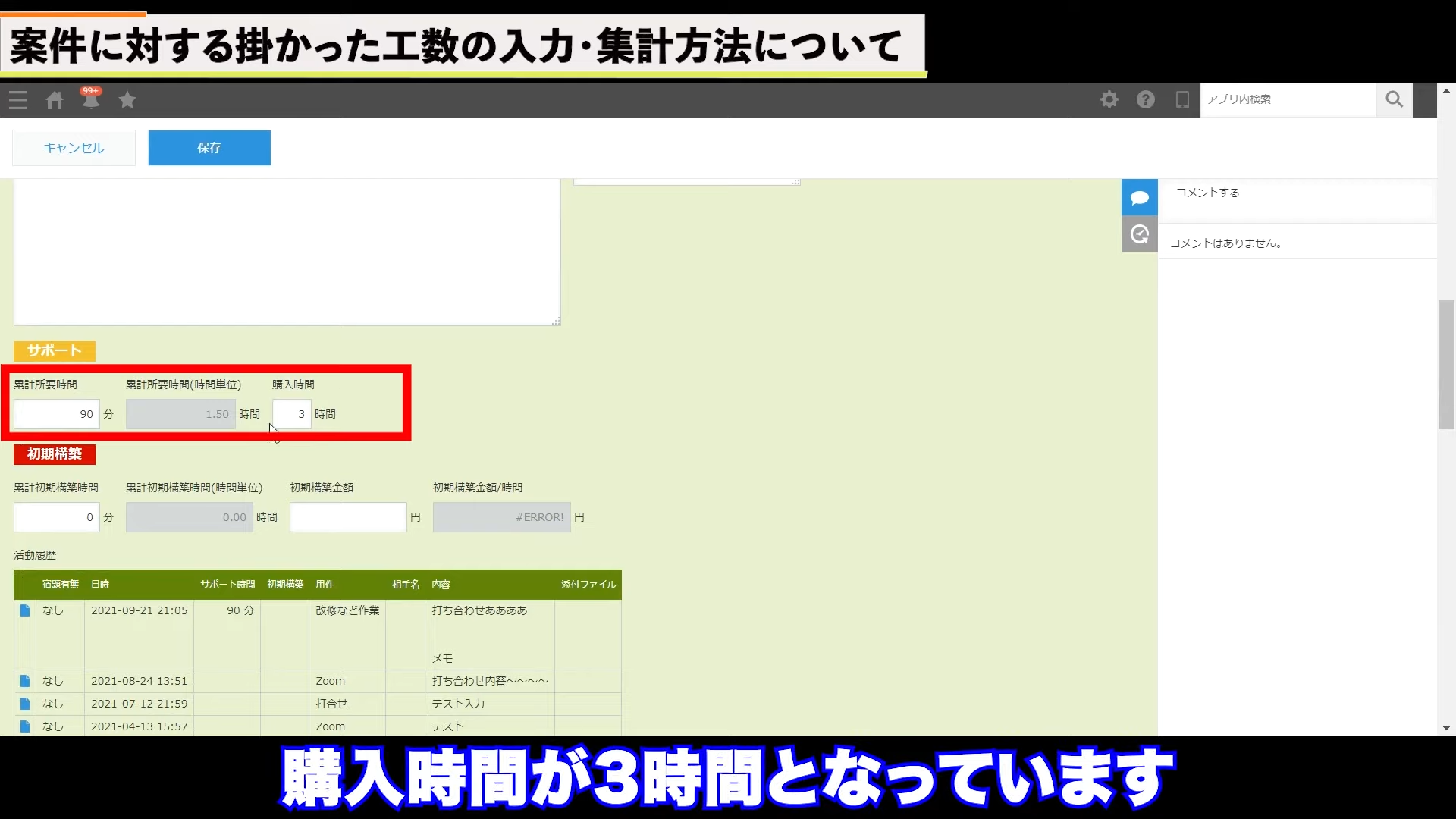
Task: Open the notifications bell with 99+ badge
Action: pos(91,99)
